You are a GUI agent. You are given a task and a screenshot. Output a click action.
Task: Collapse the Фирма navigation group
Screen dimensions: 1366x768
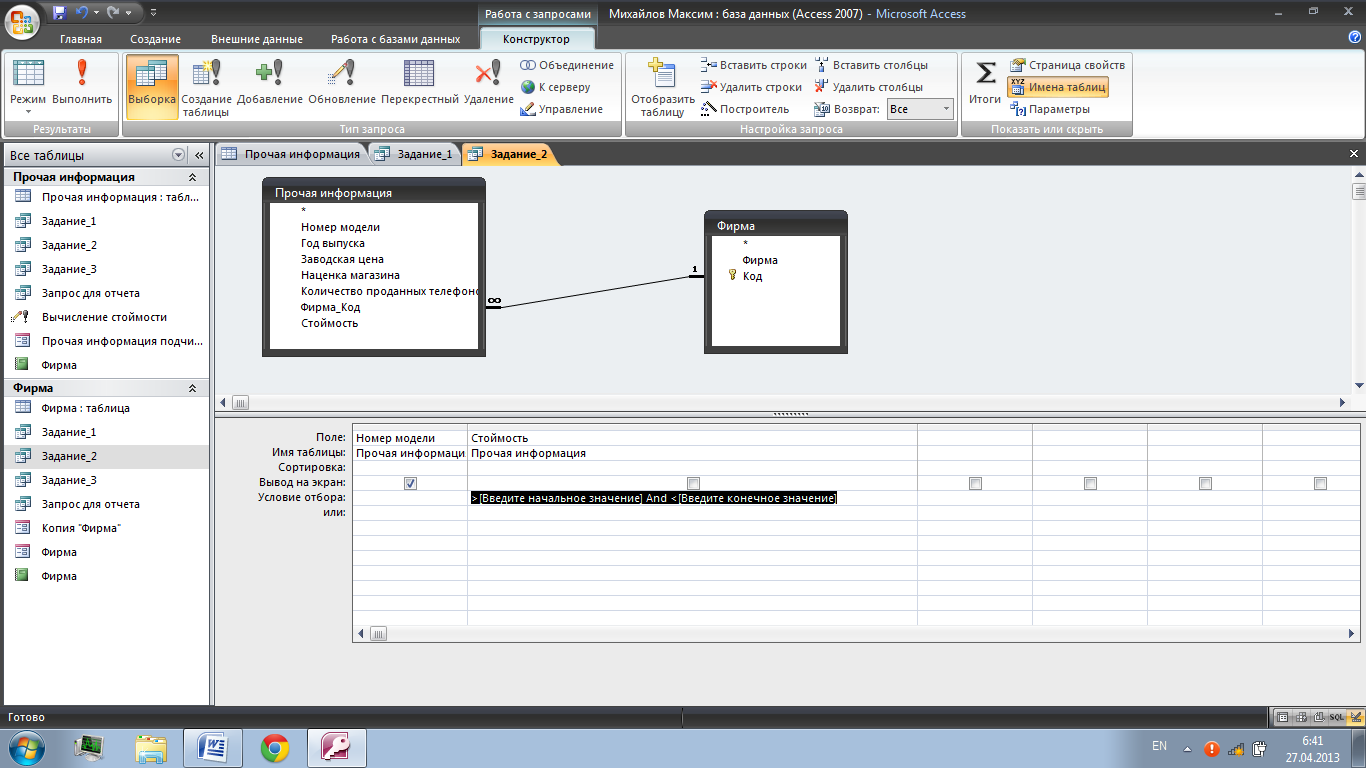point(193,388)
